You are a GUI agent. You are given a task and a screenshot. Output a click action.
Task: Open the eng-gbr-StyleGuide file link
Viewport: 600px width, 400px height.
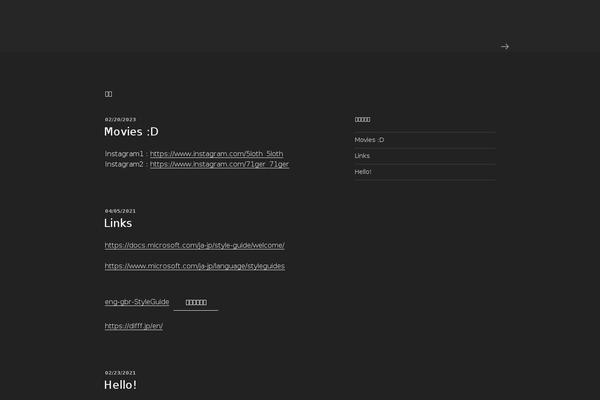(x=137, y=302)
